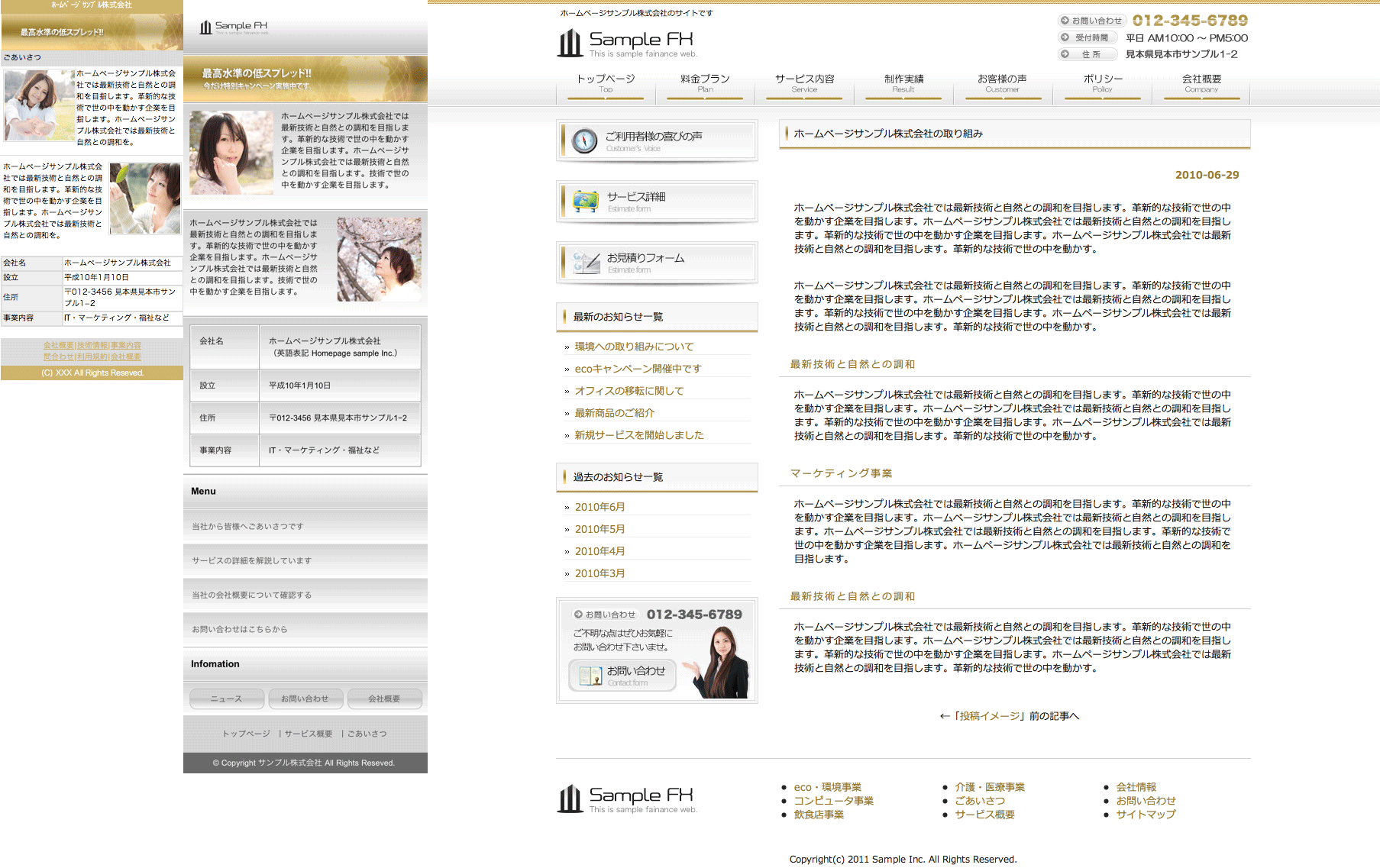Click the arrow icon next to 住所 in header
Screen dimensions: 1380x868
point(1065,54)
